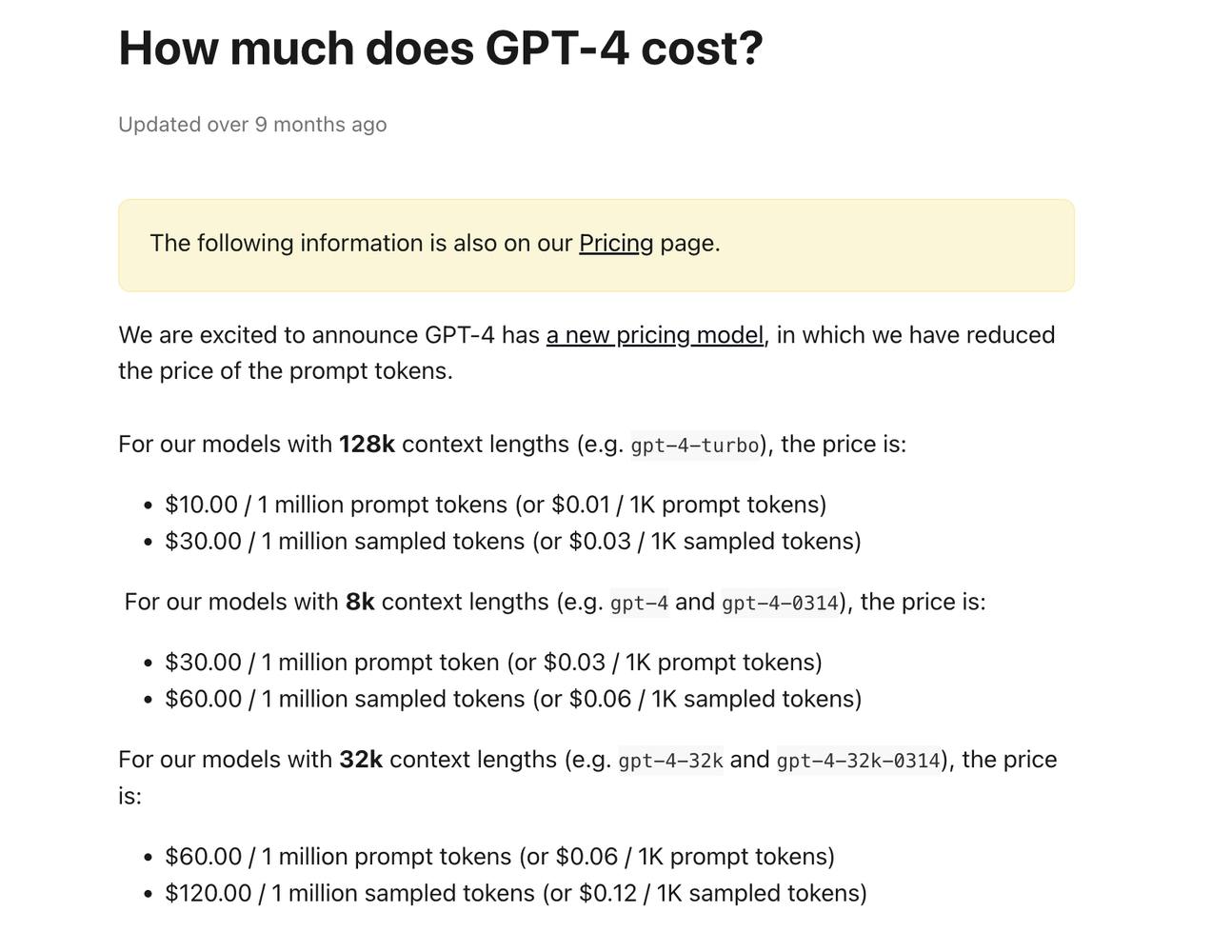Viewport: 1232px width, 952px height.
Task: Click the bold 32k text
Action: pyautogui.click(x=361, y=760)
